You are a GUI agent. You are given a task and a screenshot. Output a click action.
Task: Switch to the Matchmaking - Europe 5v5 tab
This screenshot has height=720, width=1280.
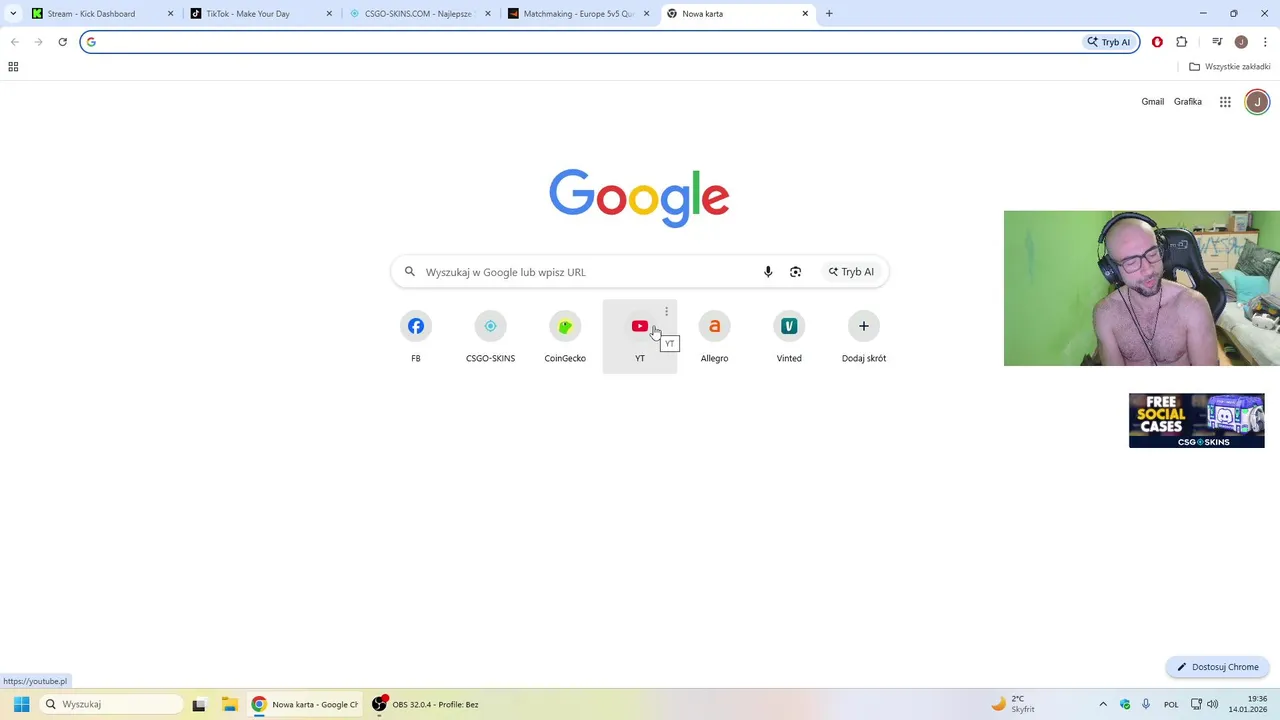[578, 14]
